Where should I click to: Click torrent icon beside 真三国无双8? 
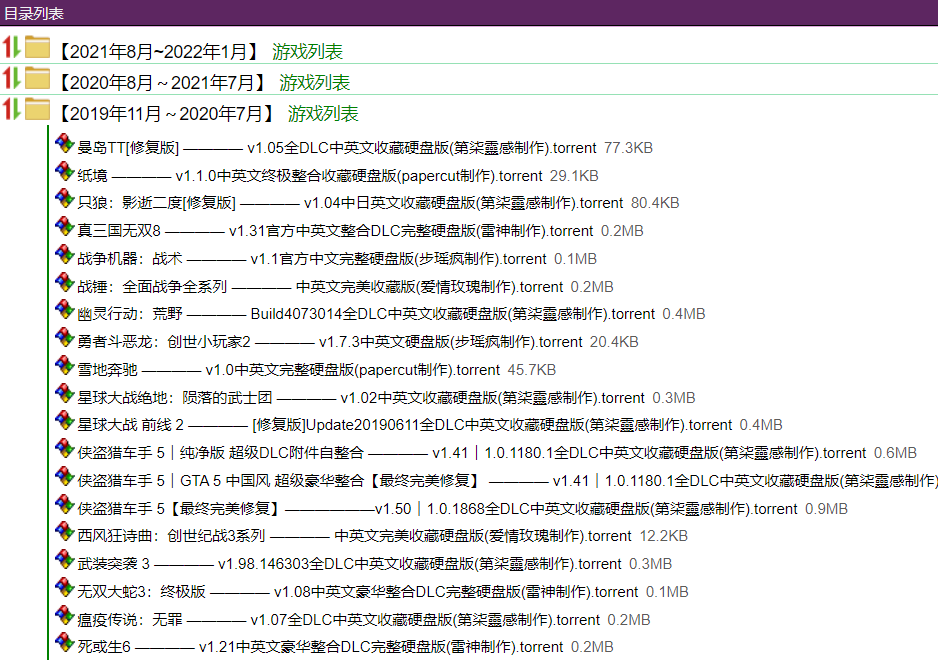point(64,227)
